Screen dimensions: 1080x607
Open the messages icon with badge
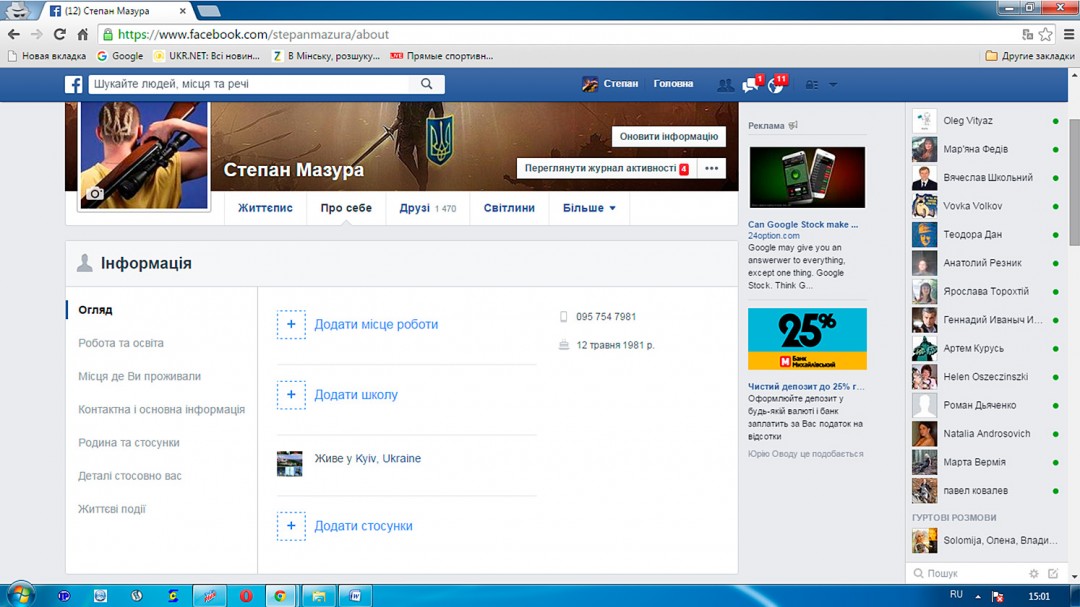point(751,85)
